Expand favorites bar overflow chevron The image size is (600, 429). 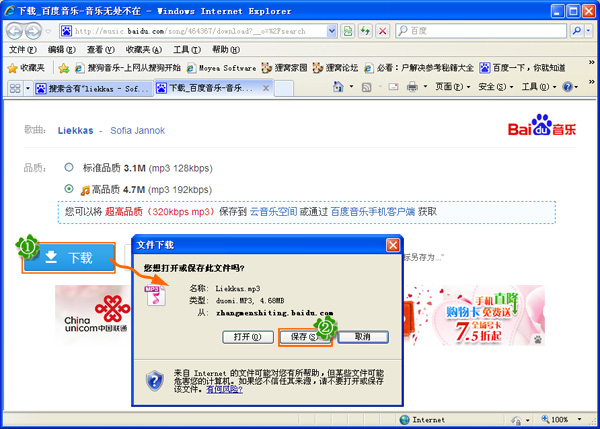point(591,62)
